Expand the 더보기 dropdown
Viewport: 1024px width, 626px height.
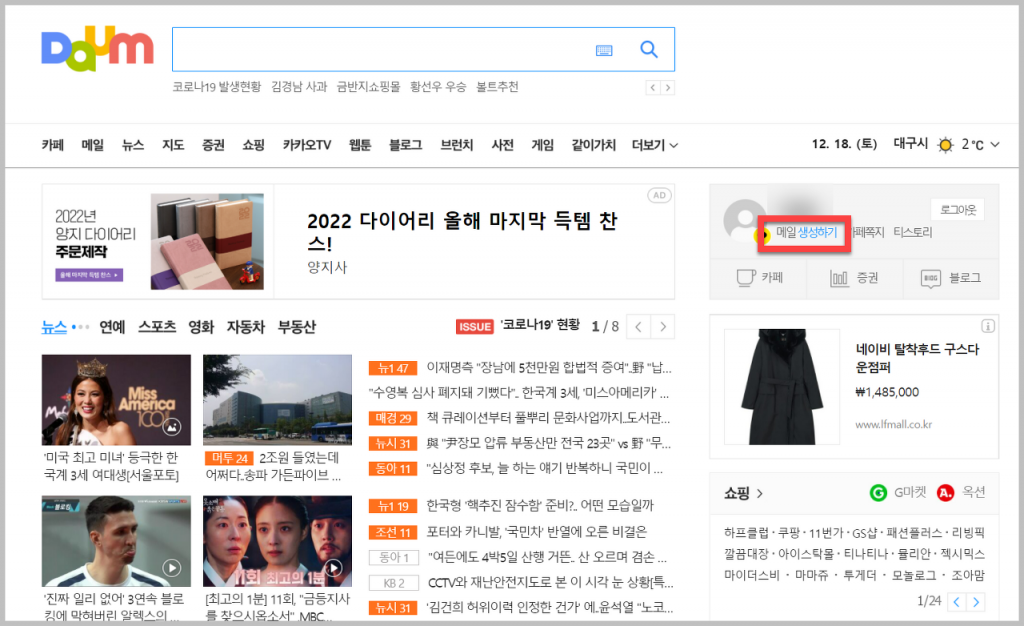coord(654,145)
